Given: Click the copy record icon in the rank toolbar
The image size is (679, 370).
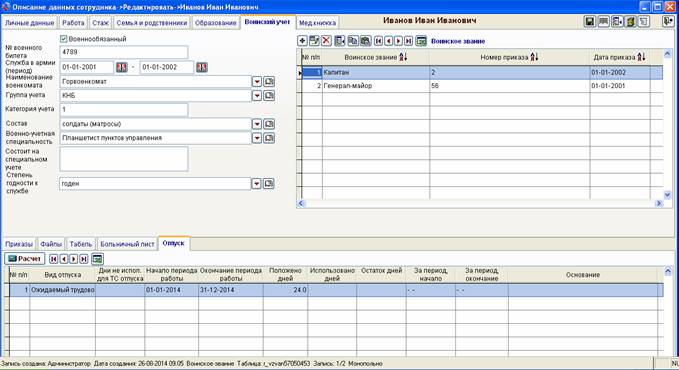Looking at the screenshot, I should [353, 41].
